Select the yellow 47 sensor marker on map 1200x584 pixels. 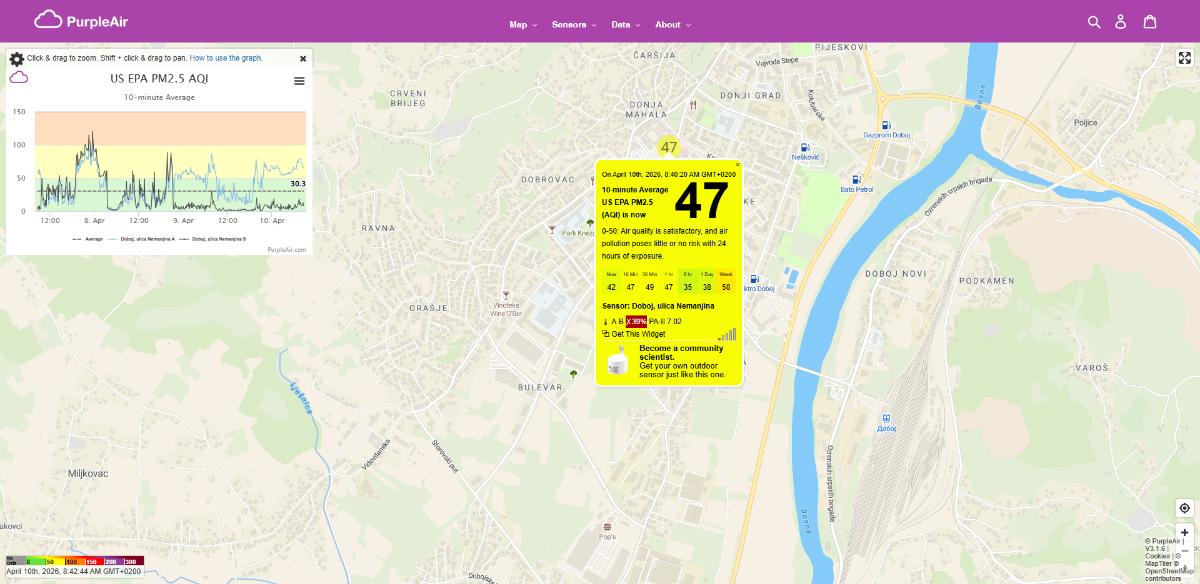coord(668,146)
